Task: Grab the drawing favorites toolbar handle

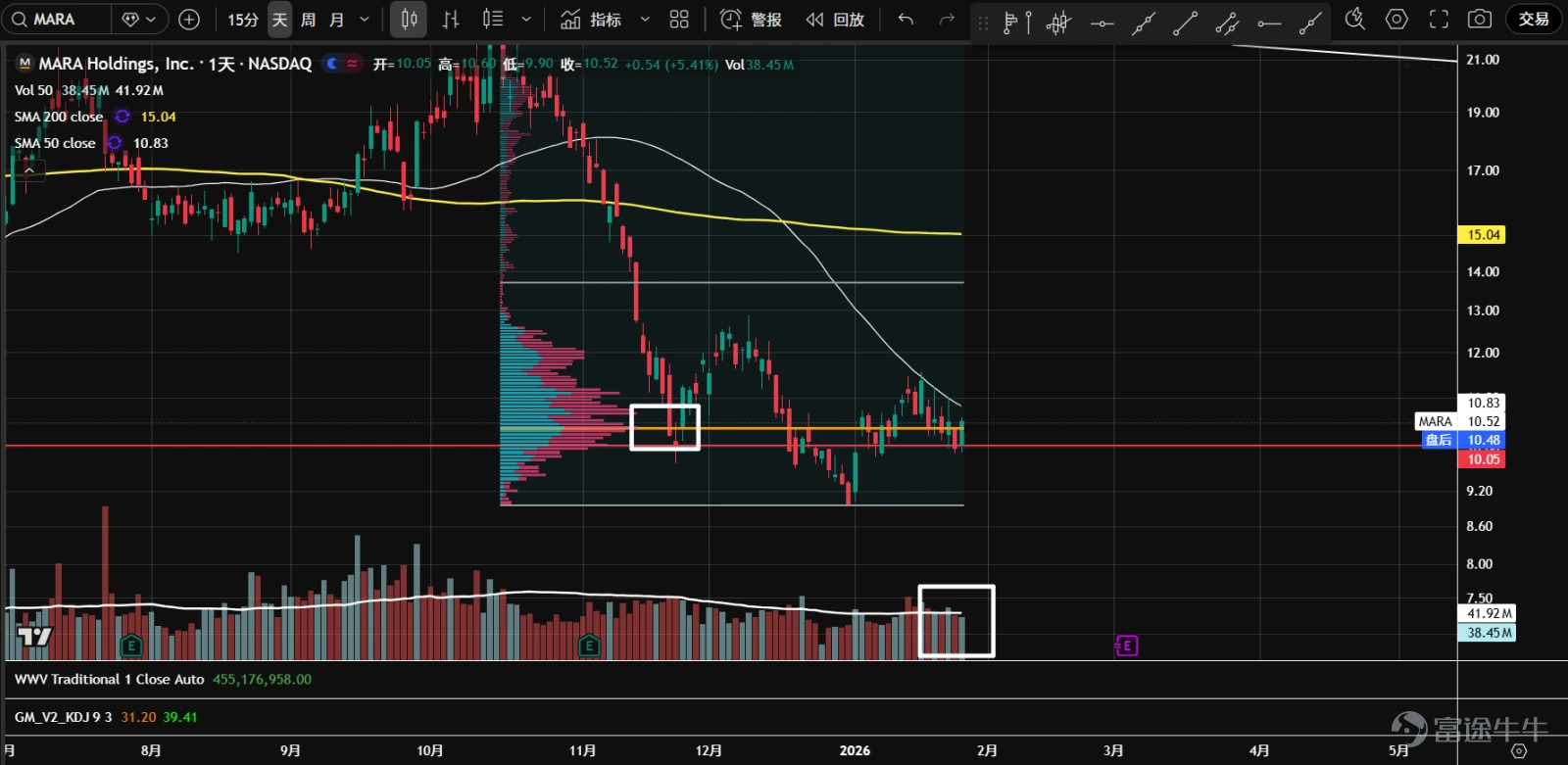Action: [983, 23]
